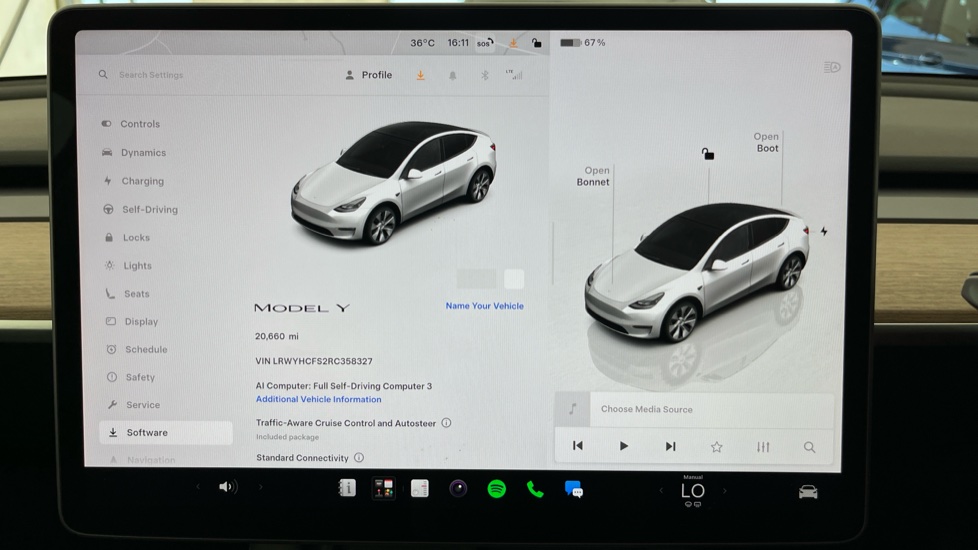The width and height of the screenshot is (978, 550).
Task: Open media search magnifier icon
Action: tap(810, 447)
